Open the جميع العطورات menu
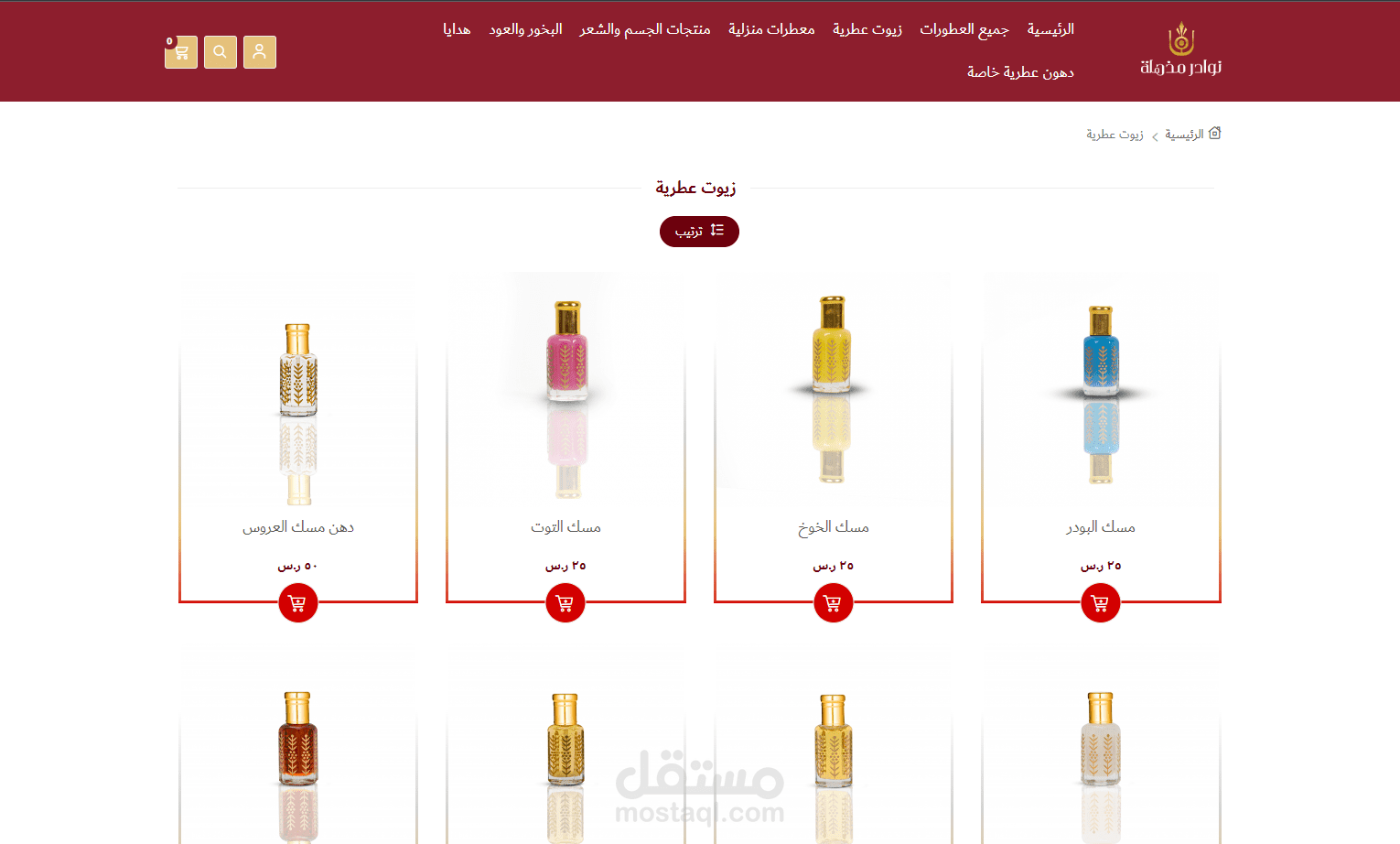The width and height of the screenshot is (1400, 844). point(964,29)
